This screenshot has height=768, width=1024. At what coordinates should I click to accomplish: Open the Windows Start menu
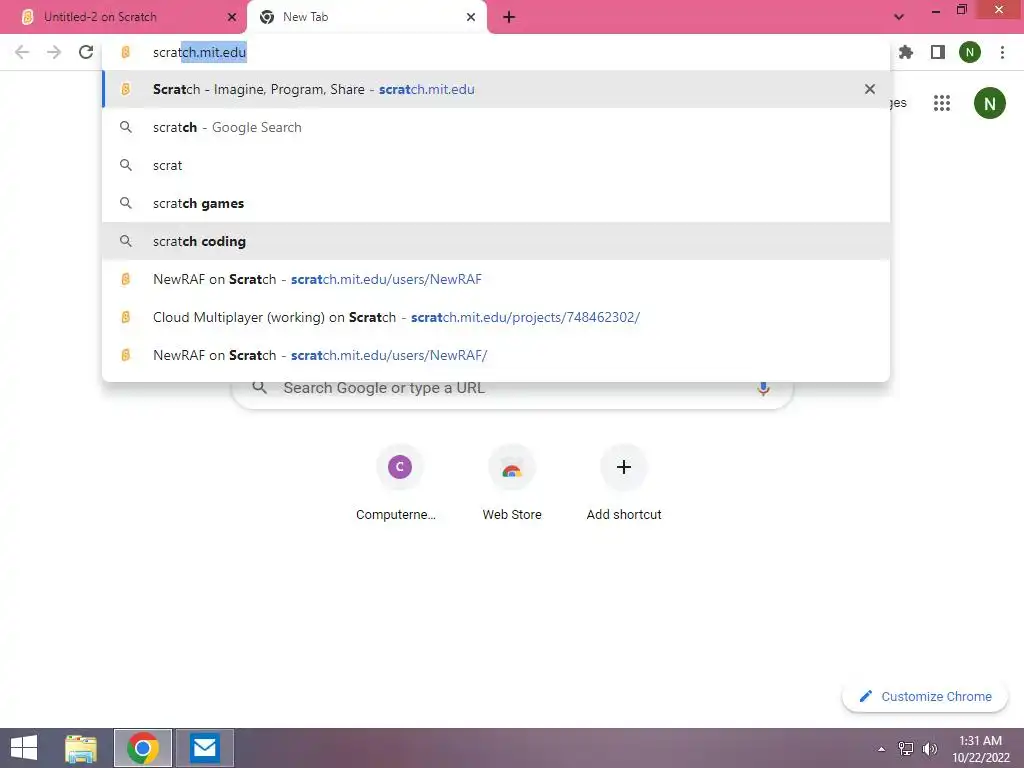point(24,748)
